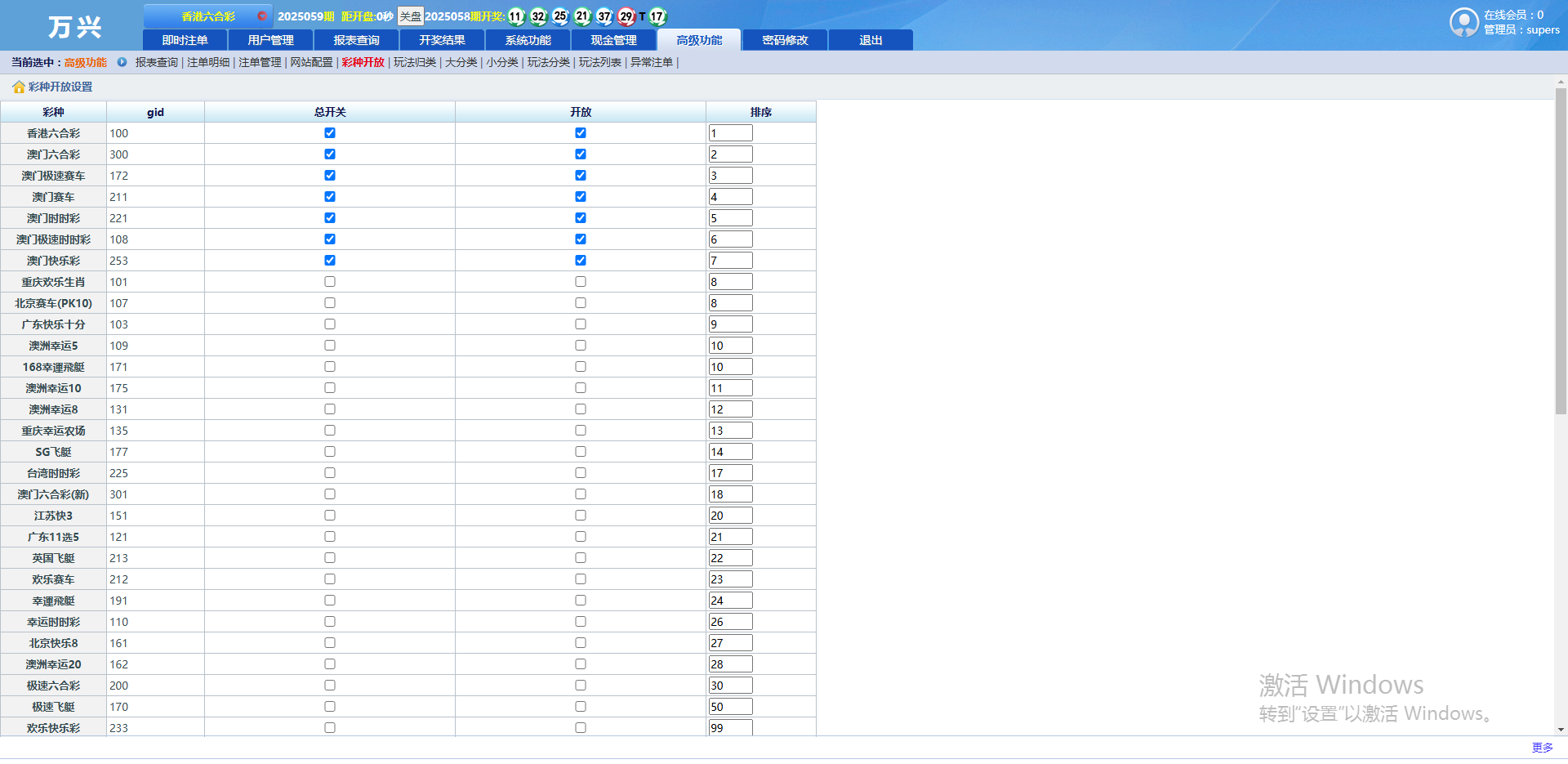Click scrollbar up arrow at right edge
The width and height of the screenshot is (1568, 764).
pos(1561,83)
